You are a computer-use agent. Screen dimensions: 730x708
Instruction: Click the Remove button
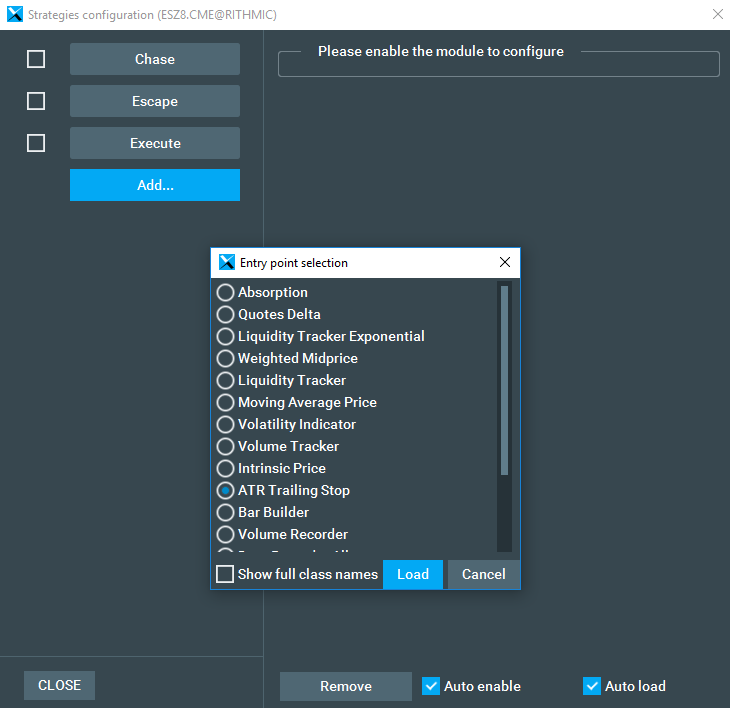346,686
